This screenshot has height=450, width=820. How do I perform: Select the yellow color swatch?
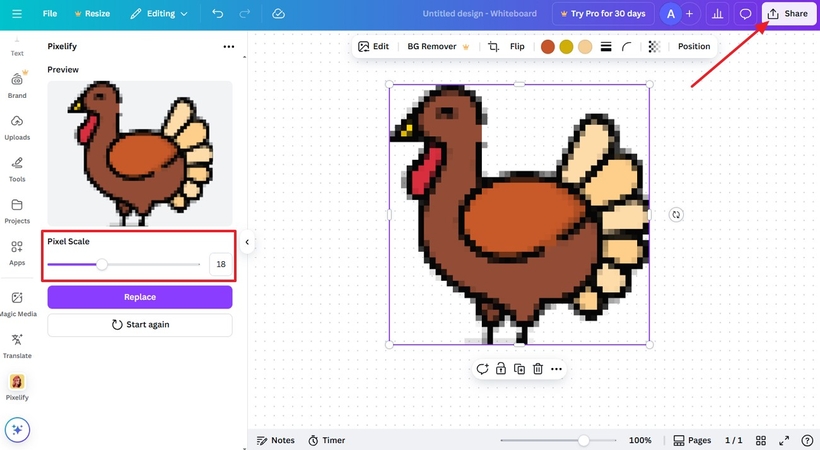566,47
